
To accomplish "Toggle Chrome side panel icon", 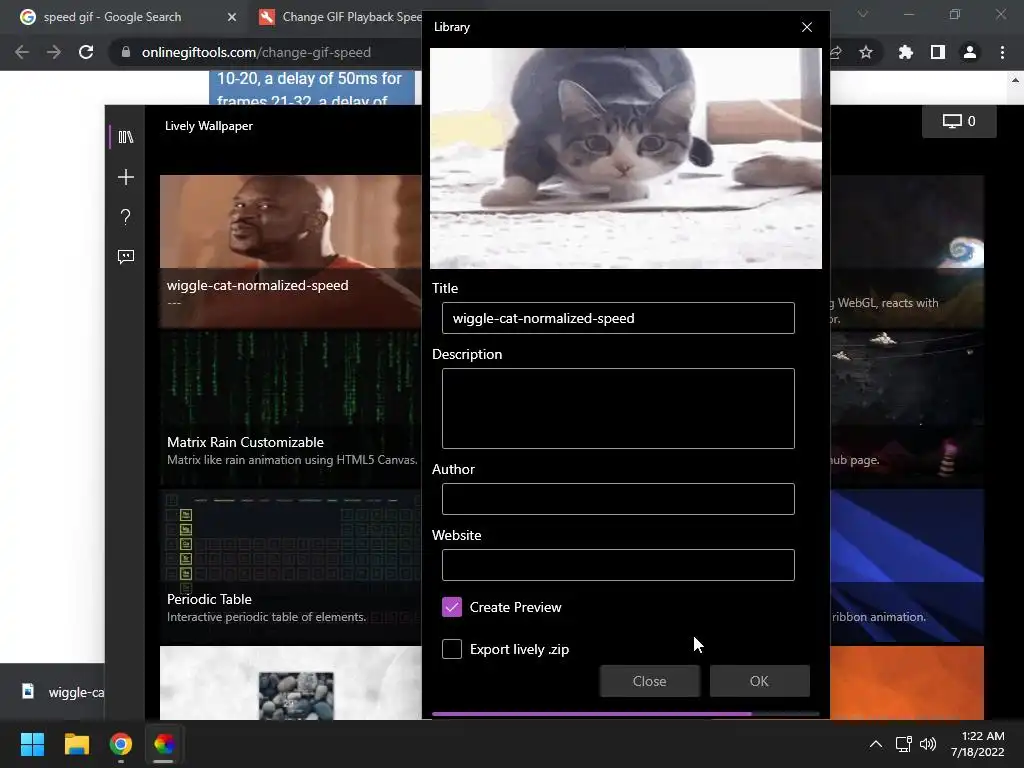I will pyautogui.click(x=938, y=52).
